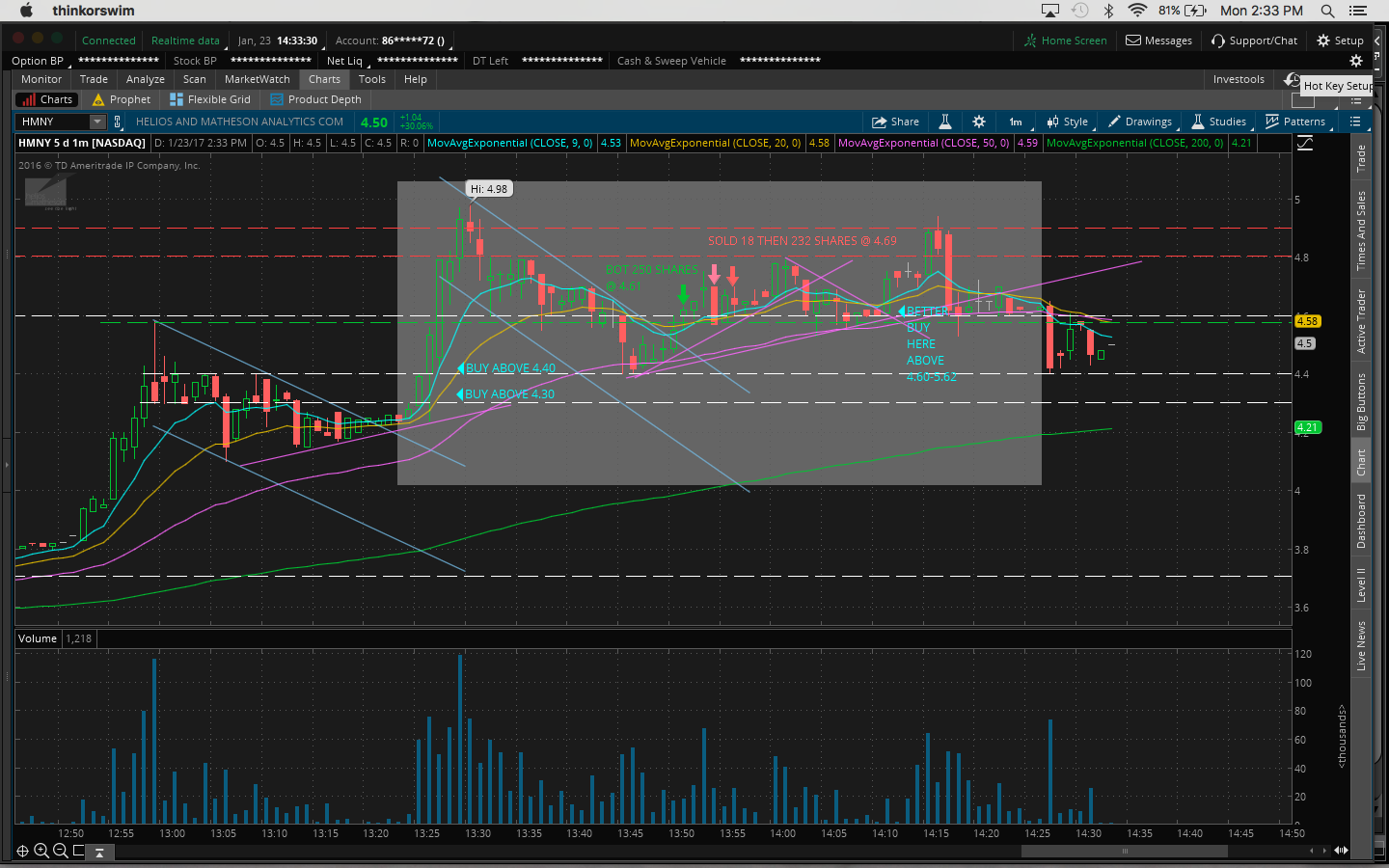This screenshot has width=1389, height=868.
Task: Open Support/Chat
Action: click(x=1254, y=41)
